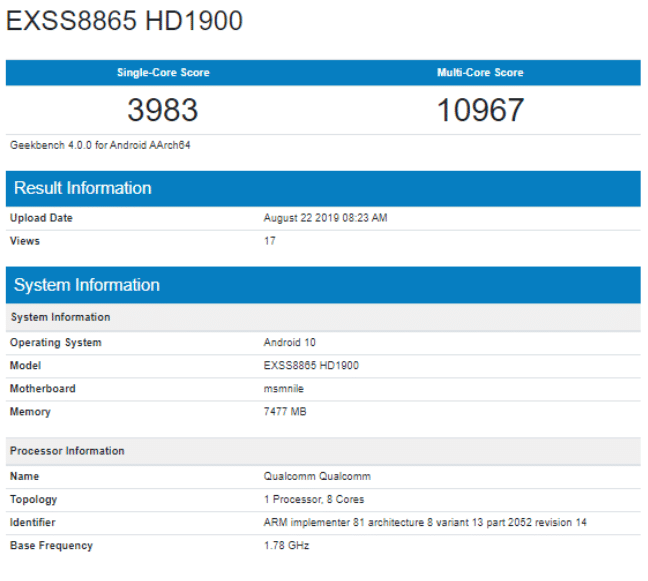Image resolution: width=648 pixels, height=581 pixels.
Task: Select the single-core score value 3983
Action: tap(163, 110)
